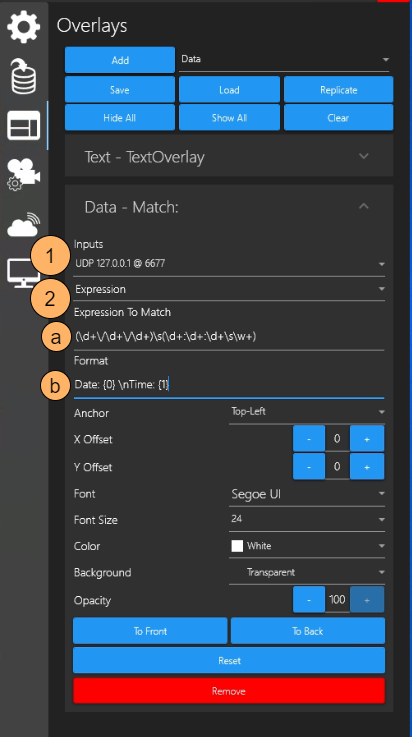Open the settings gear sidebar icon

(x=23, y=27)
